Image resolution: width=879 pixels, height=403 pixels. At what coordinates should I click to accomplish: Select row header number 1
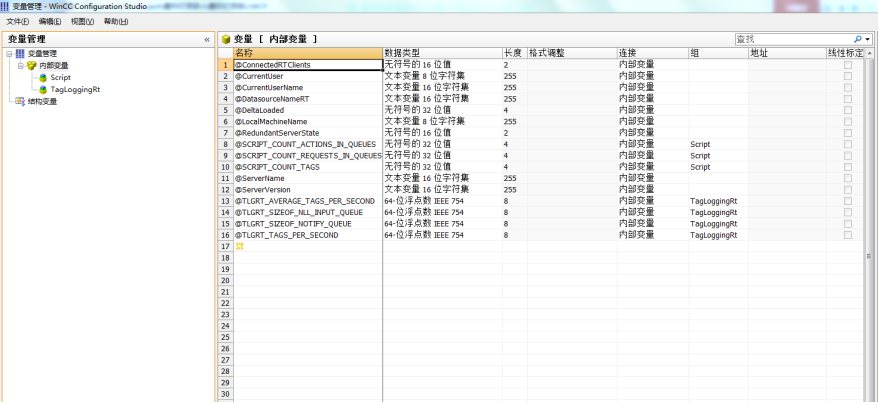[225, 65]
